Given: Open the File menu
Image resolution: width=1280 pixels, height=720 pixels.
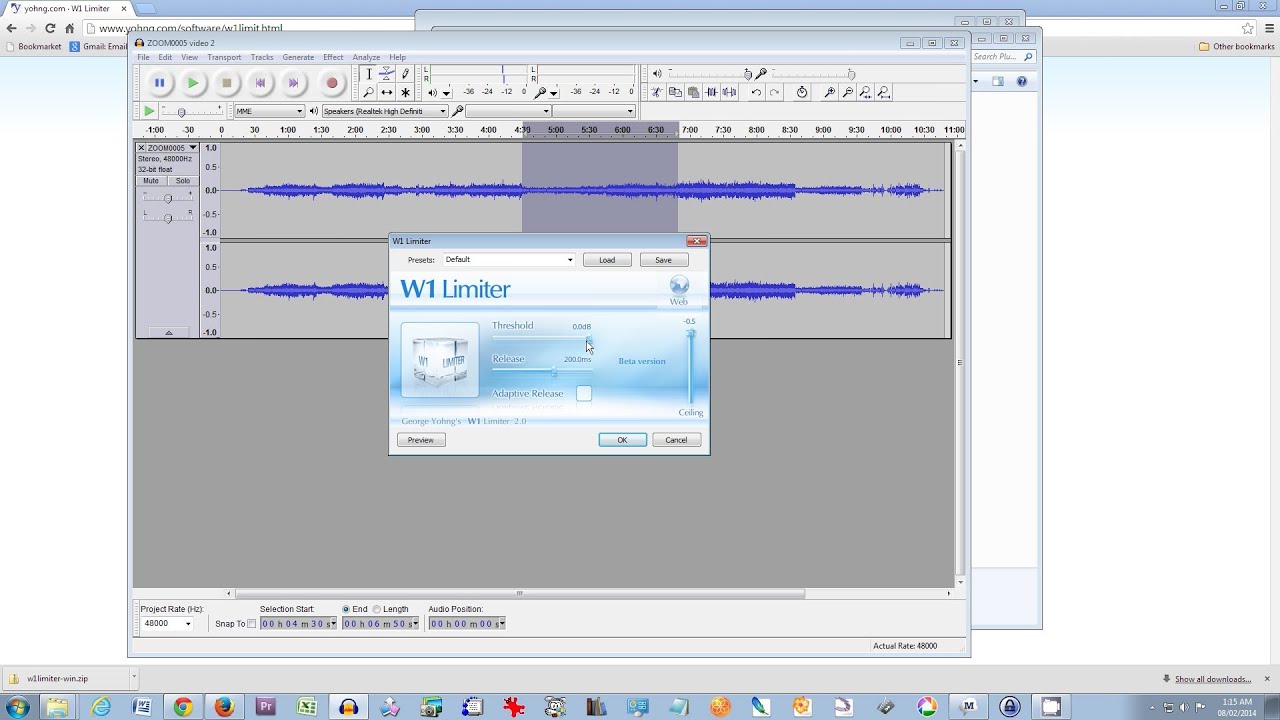Looking at the screenshot, I should 143,57.
